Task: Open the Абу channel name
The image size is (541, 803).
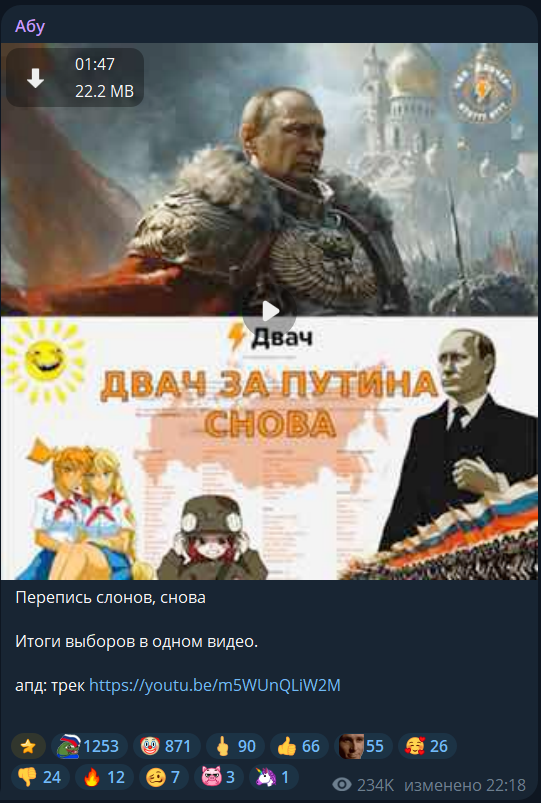Action: [x=30, y=26]
